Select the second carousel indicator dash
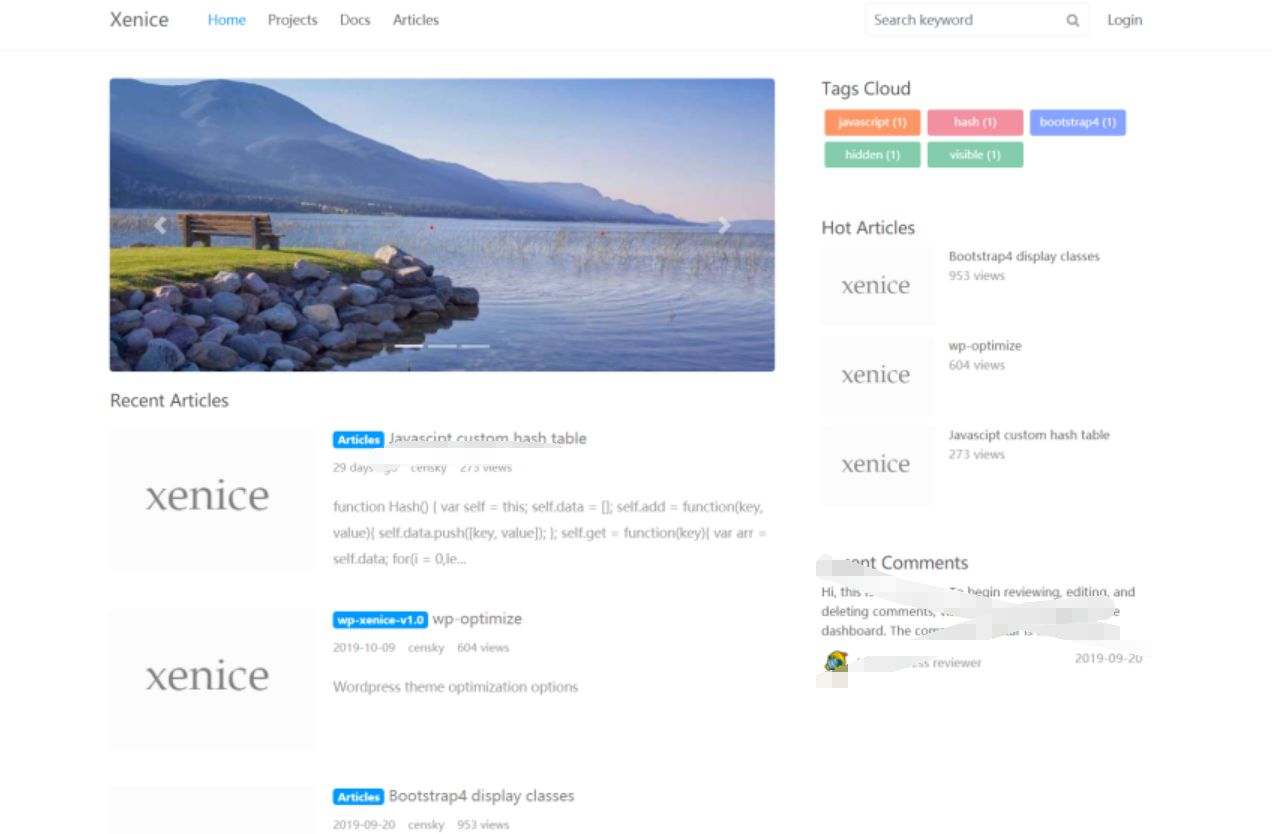Screen dimensions: 1272x834 coord(442,346)
